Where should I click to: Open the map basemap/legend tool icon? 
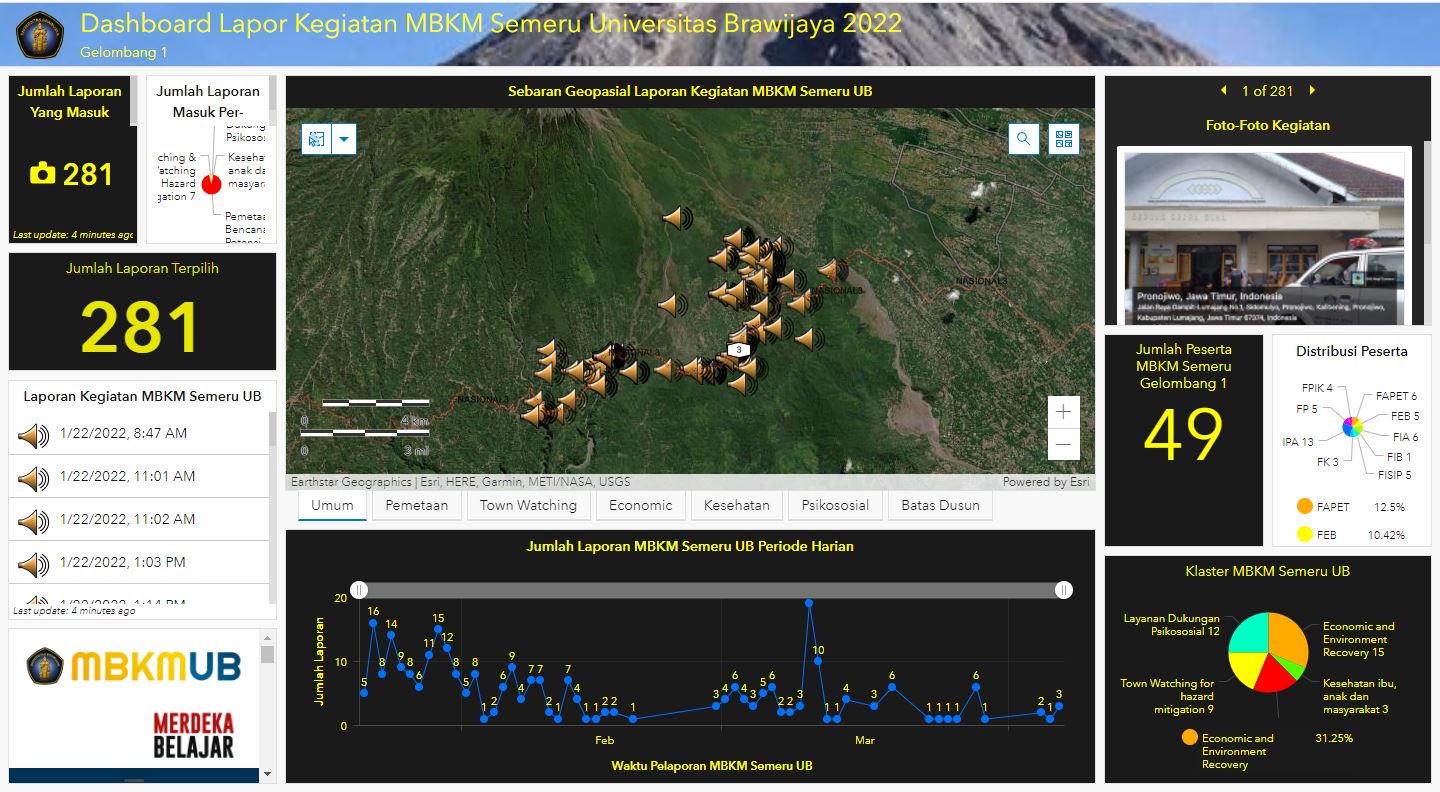tap(316, 139)
